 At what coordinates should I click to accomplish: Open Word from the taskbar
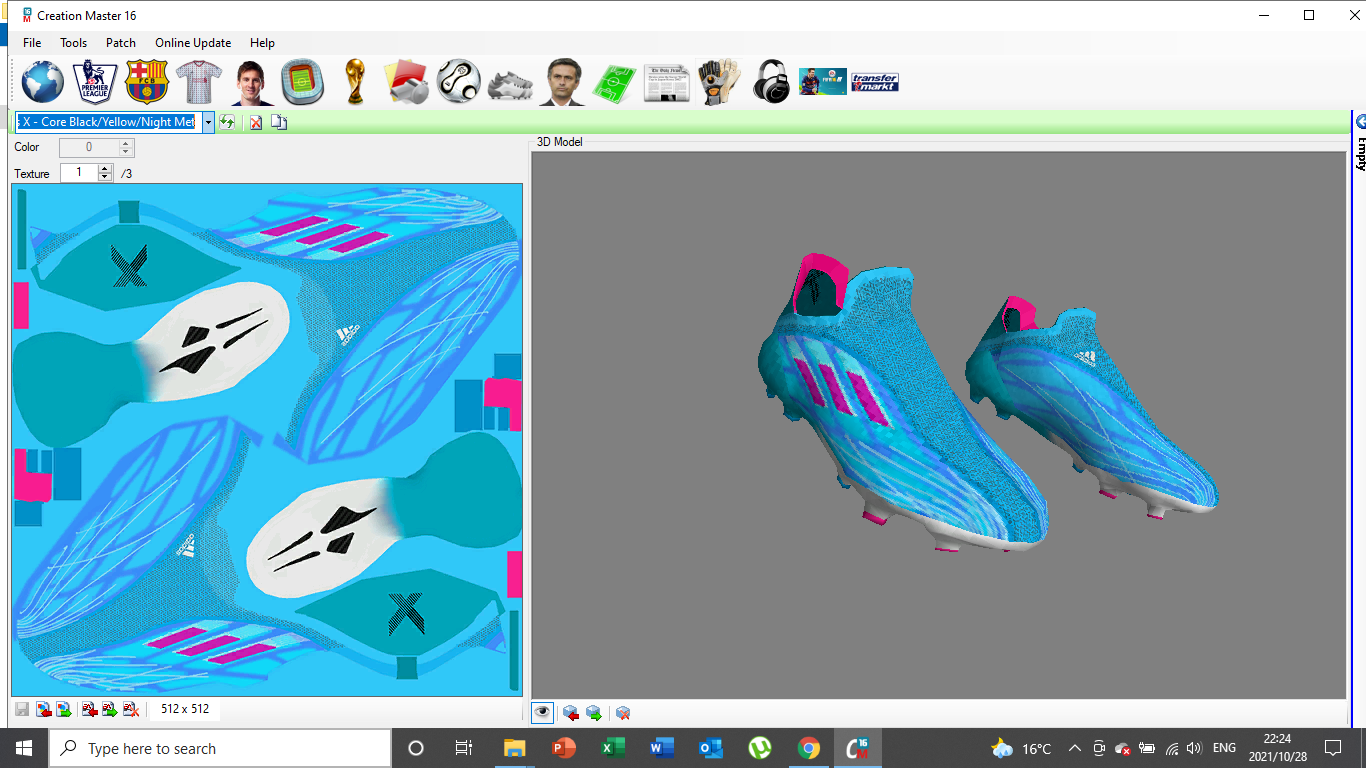point(662,748)
